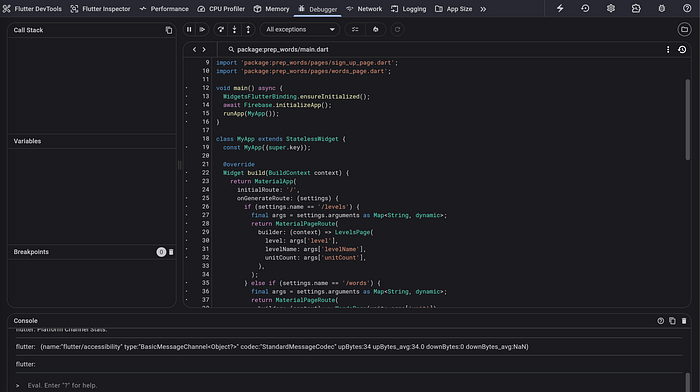Open console help icon
Viewport: 700px width, 392px height.
660,321
